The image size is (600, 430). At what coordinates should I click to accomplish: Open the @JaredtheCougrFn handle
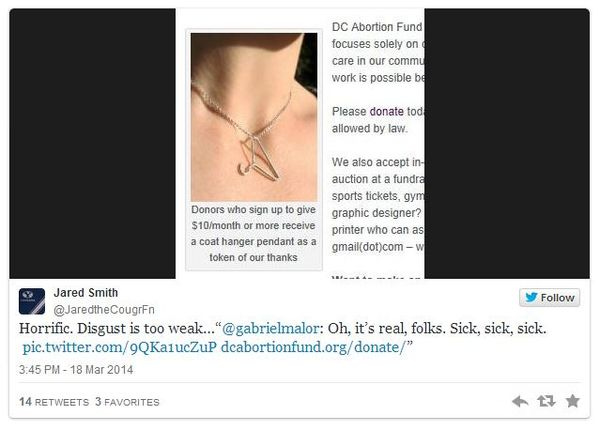pos(104,309)
